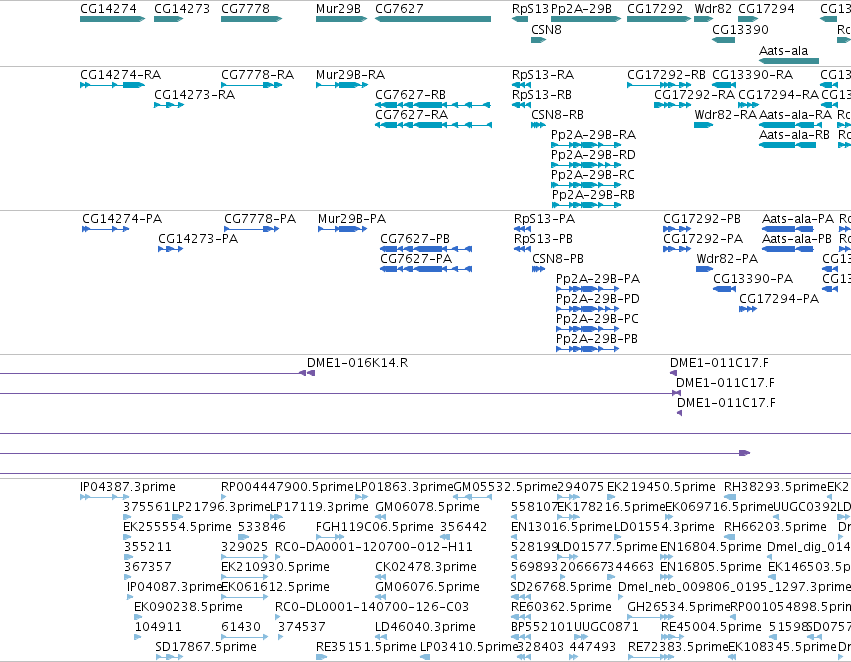Select the CSN8-RB transcript label
Image resolution: width=851 pixels, height=662 pixels.
(557, 115)
